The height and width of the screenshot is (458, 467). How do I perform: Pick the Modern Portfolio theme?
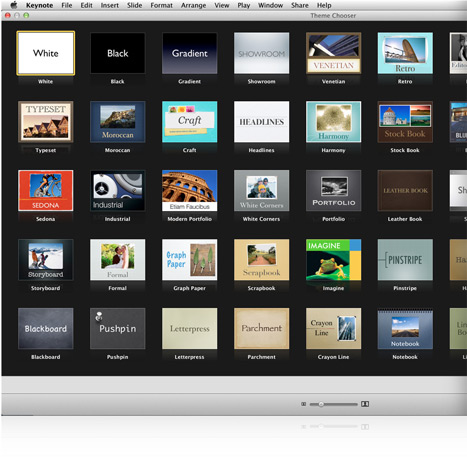190,191
